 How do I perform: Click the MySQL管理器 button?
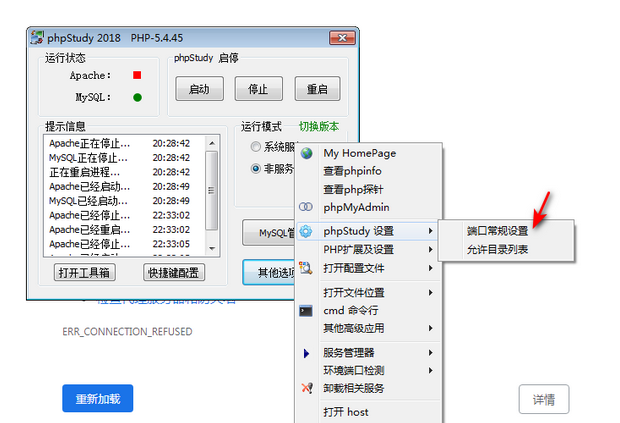[269, 233]
